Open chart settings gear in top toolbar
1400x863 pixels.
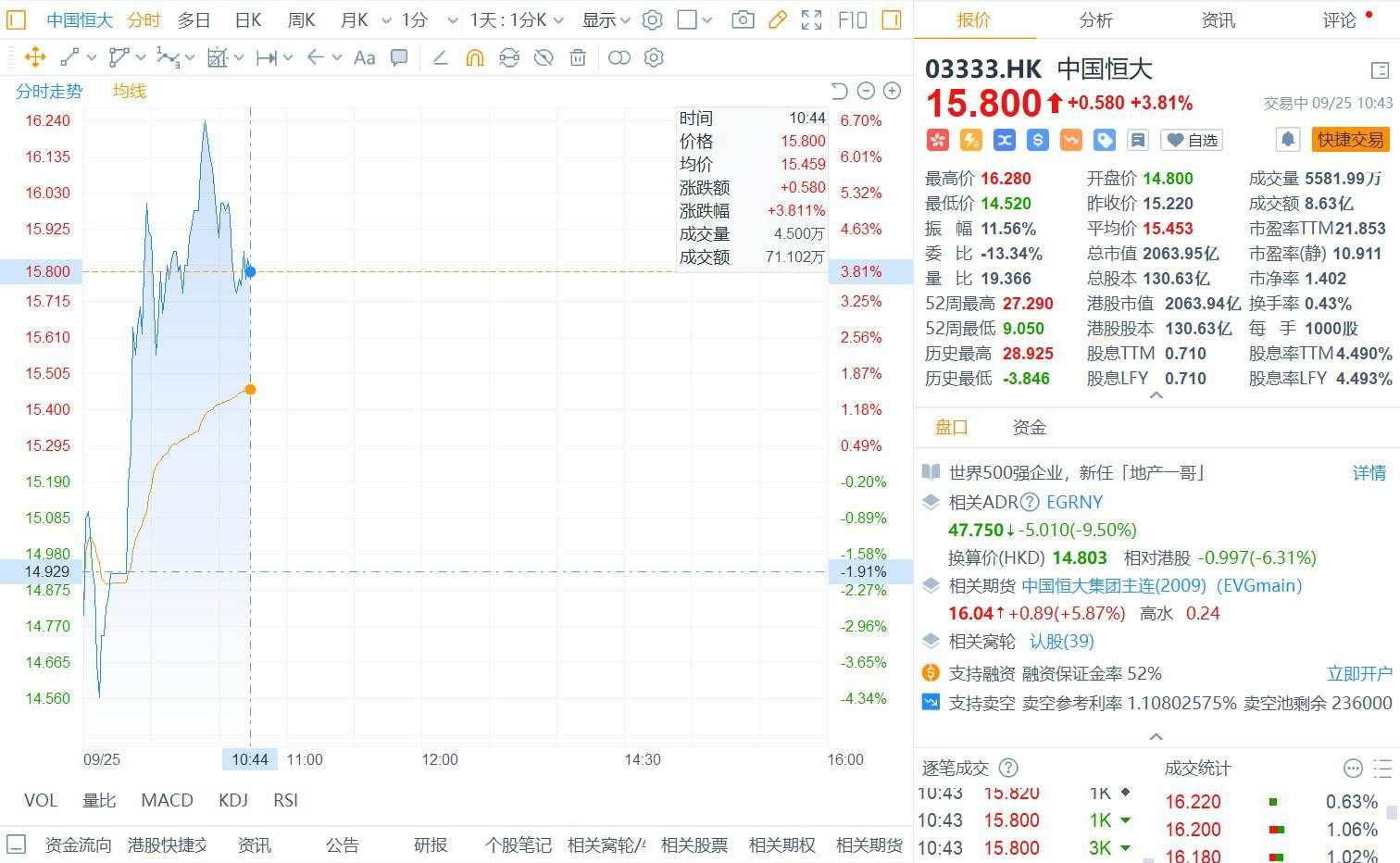(652, 19)
